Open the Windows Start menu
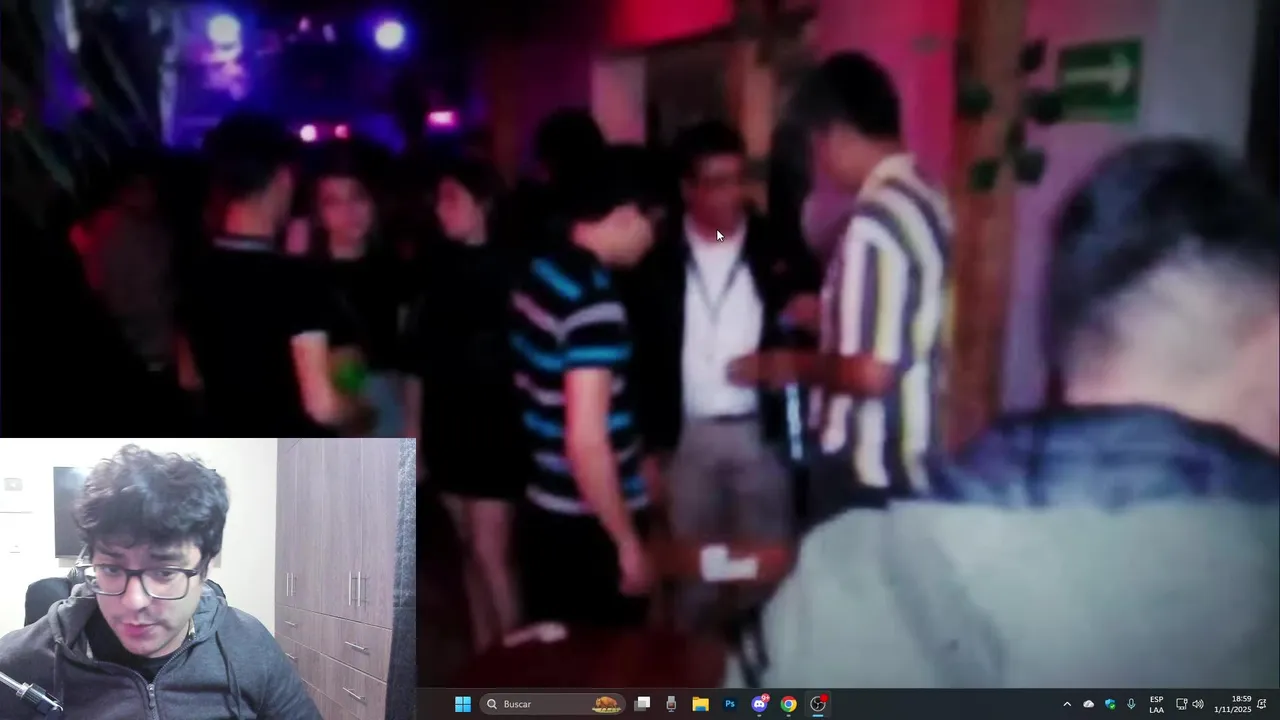The width and height of the screenshot is (1280, 720). (x=463, y=704)
